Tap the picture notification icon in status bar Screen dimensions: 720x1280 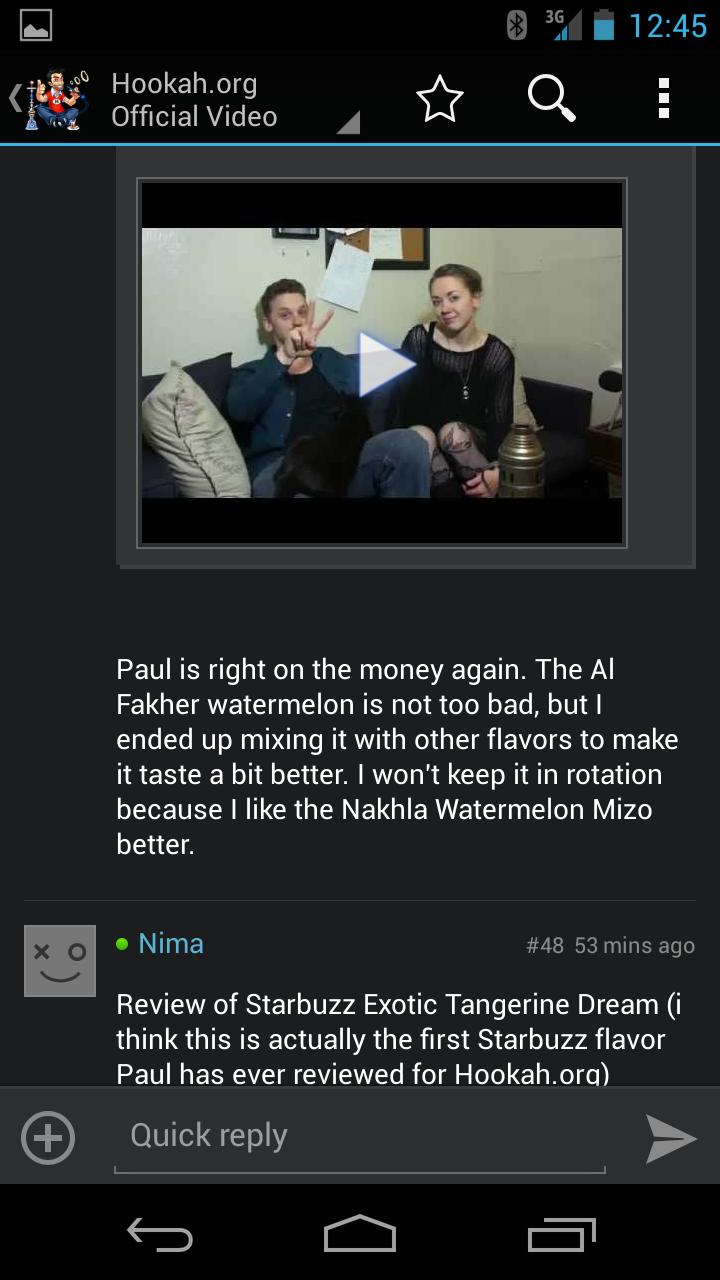[x=36, y=26]
